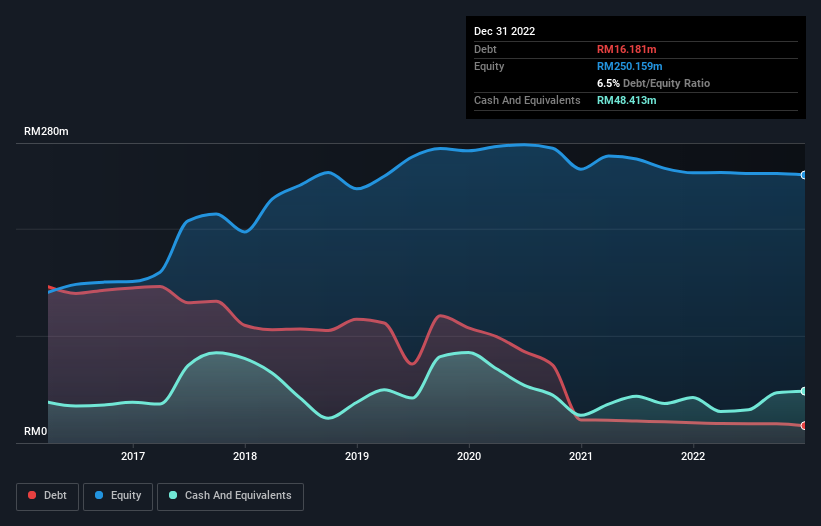Click the Dec 31 2022 tooltip date
821x526 pixels.
tap(505, 31)
